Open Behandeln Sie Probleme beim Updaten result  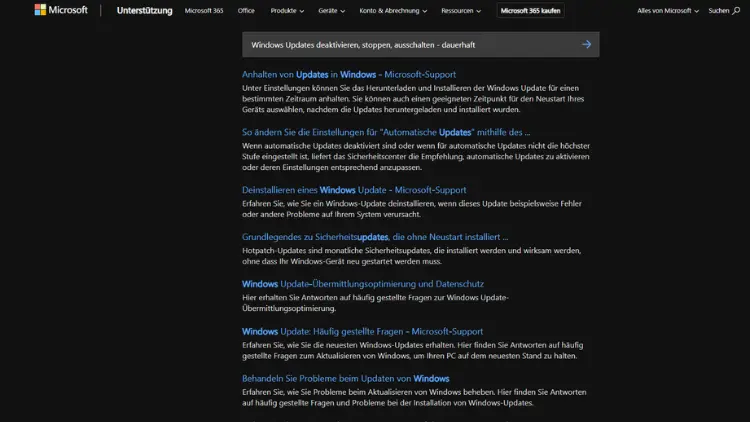tap(346, 378)
